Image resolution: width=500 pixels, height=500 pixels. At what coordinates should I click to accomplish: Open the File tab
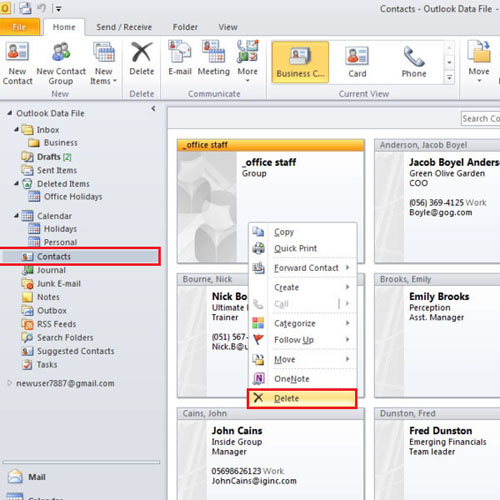[19, 27]
